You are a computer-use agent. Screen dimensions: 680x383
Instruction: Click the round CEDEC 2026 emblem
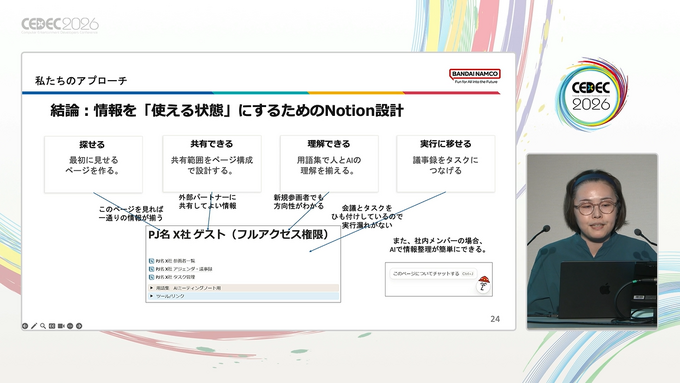pyautogui.click(x=592, y=95)
